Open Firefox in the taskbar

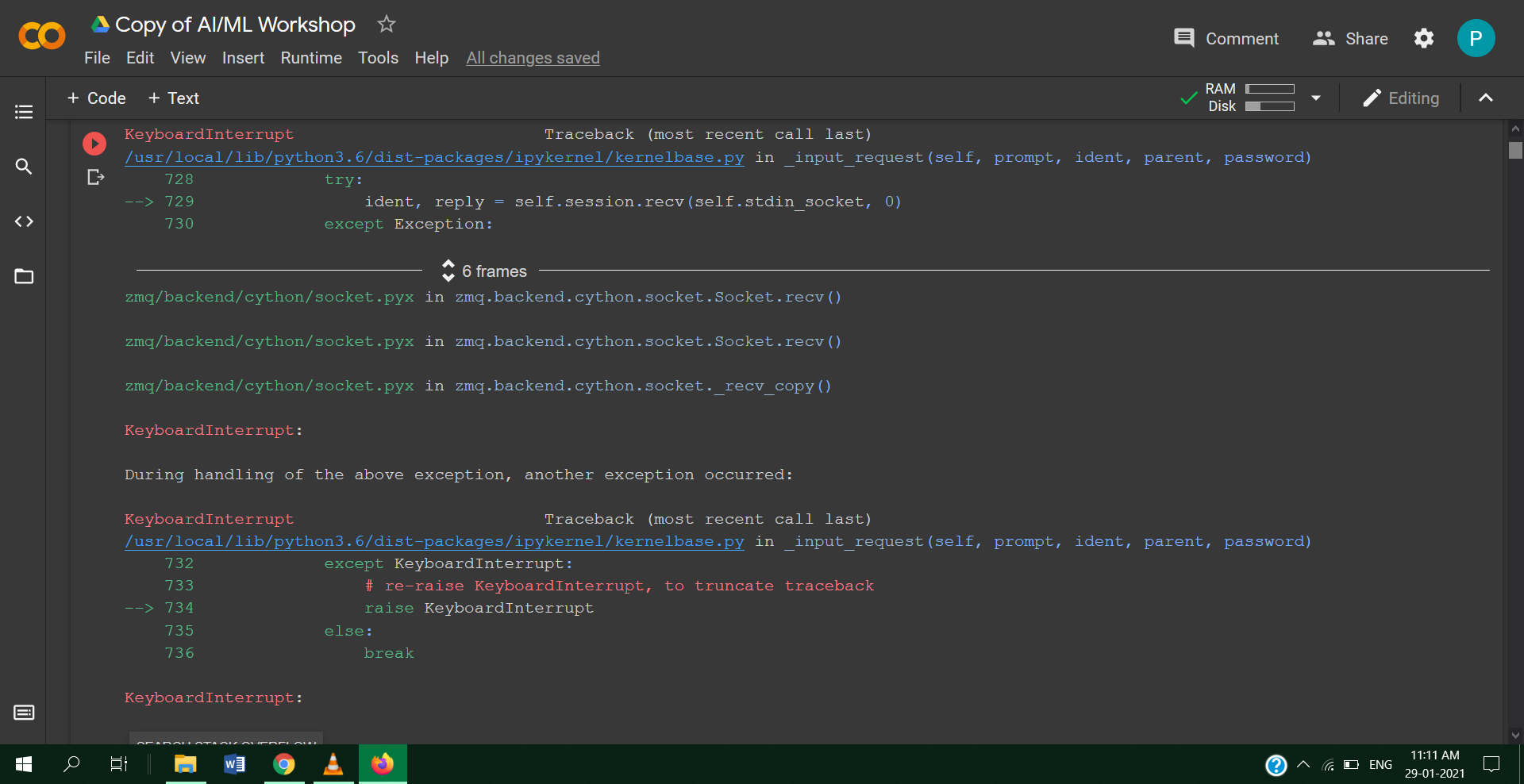click(x=383, y=764)
